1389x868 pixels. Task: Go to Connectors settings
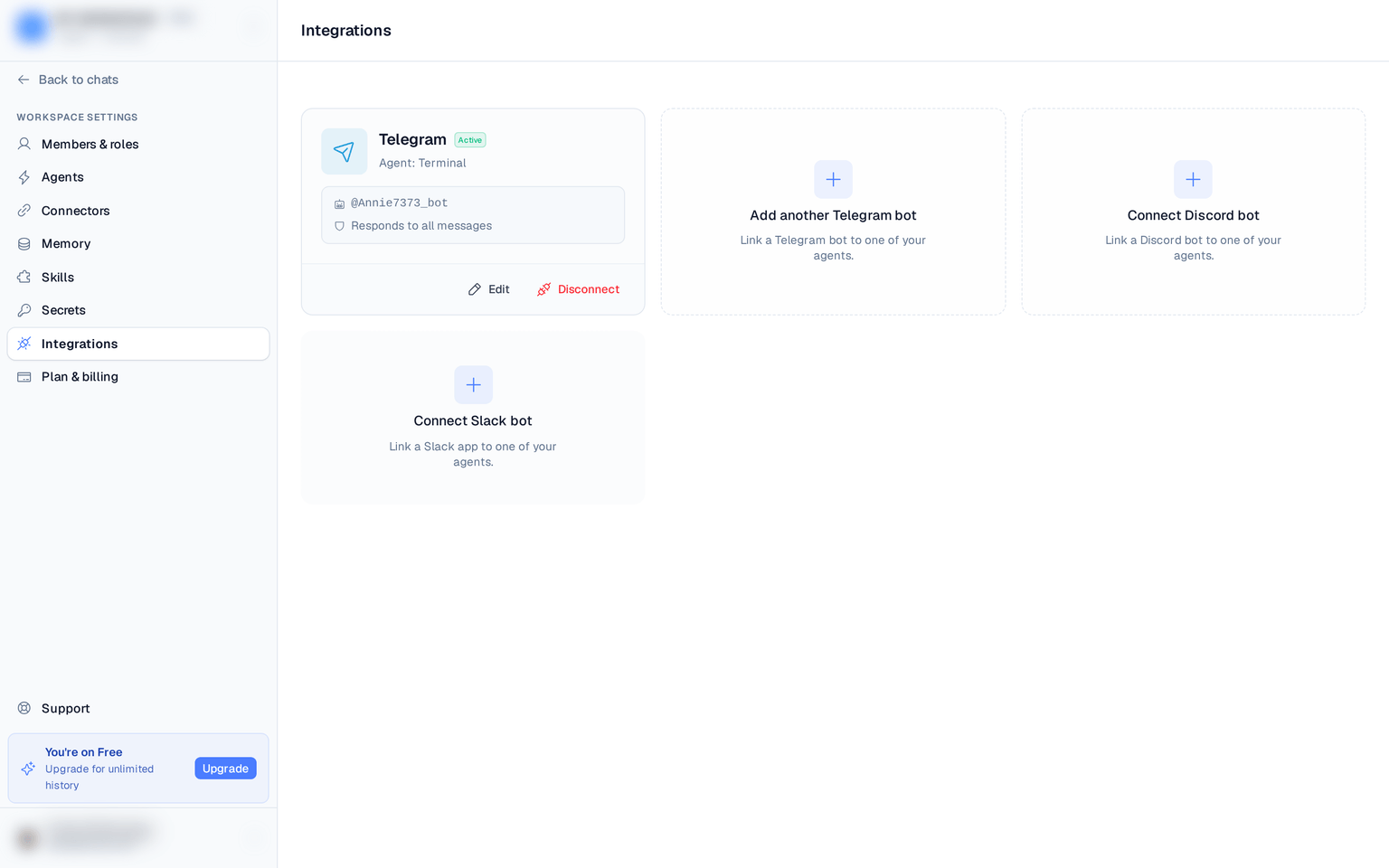138,211
